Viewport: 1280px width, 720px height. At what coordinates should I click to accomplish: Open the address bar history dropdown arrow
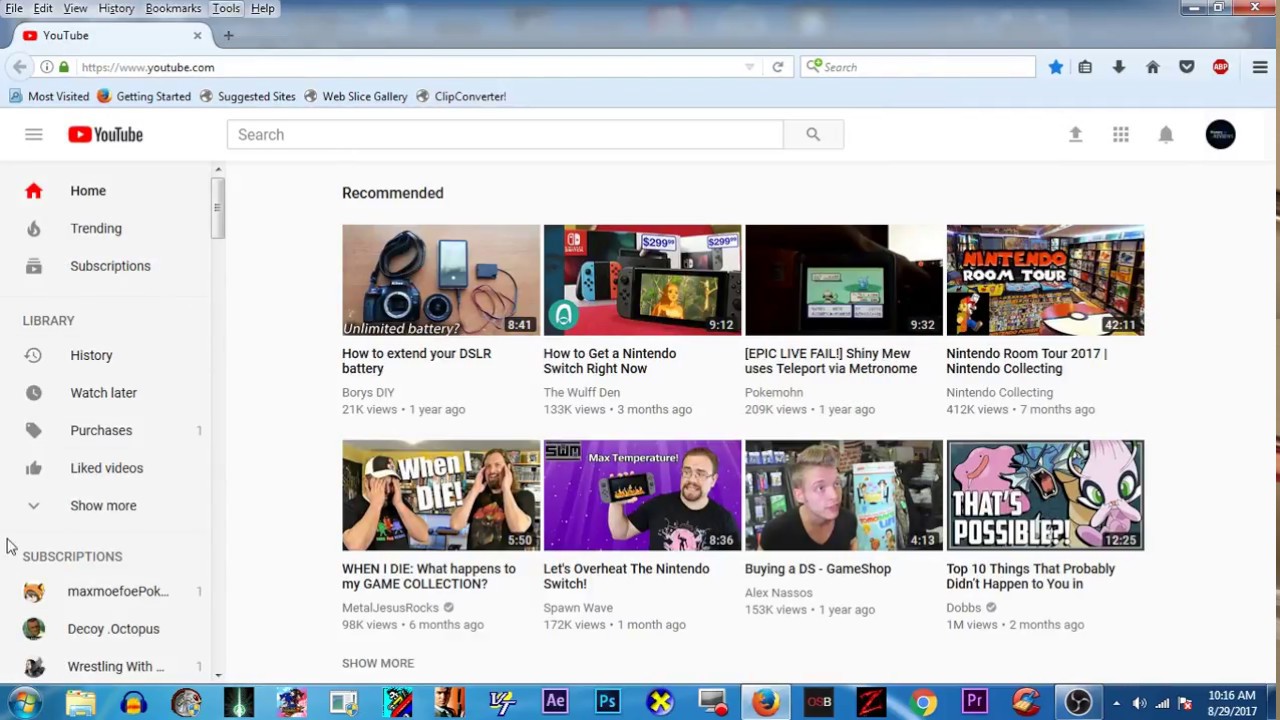[749, 67]
